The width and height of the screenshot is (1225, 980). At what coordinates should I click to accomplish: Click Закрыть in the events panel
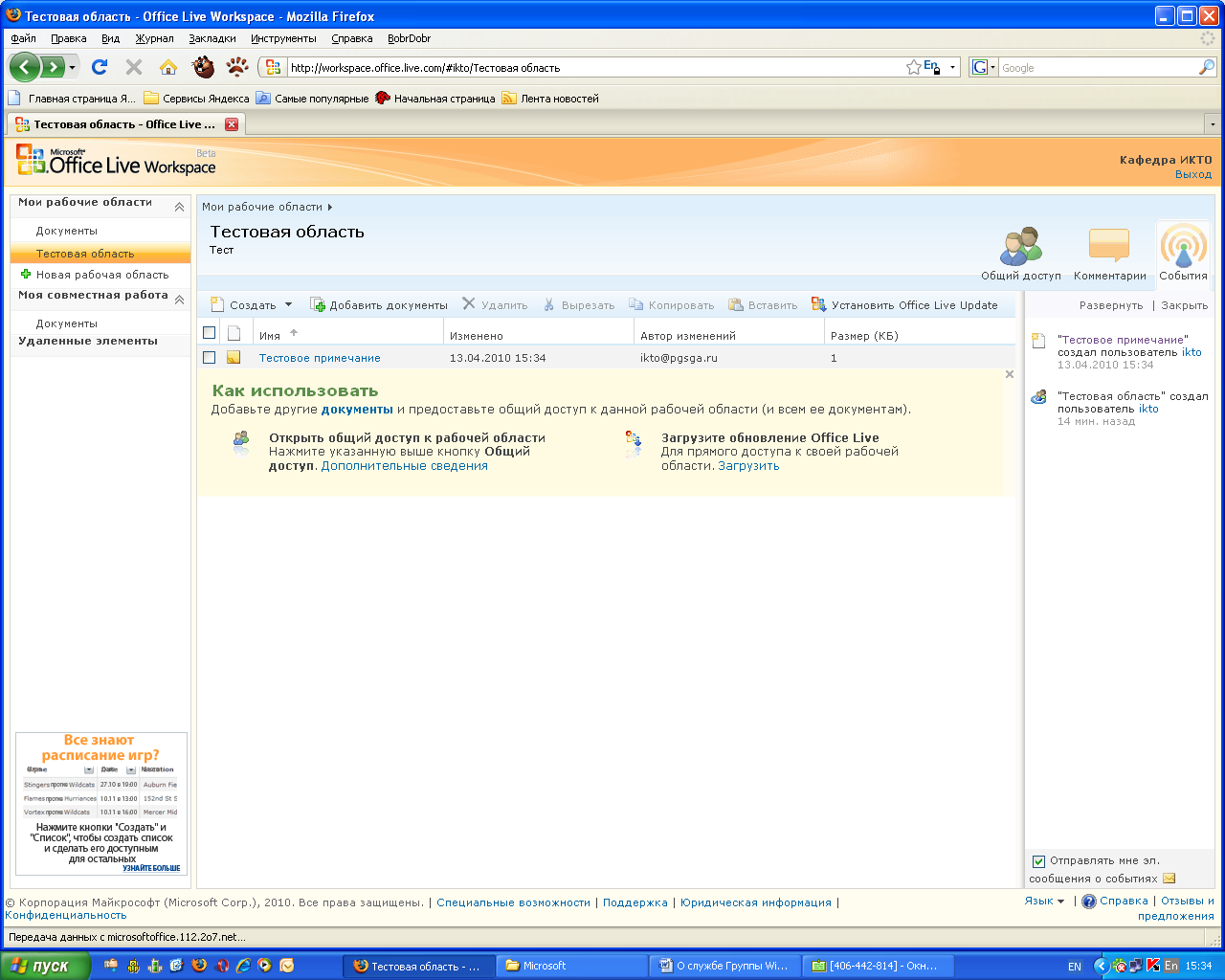point(1185,305)
